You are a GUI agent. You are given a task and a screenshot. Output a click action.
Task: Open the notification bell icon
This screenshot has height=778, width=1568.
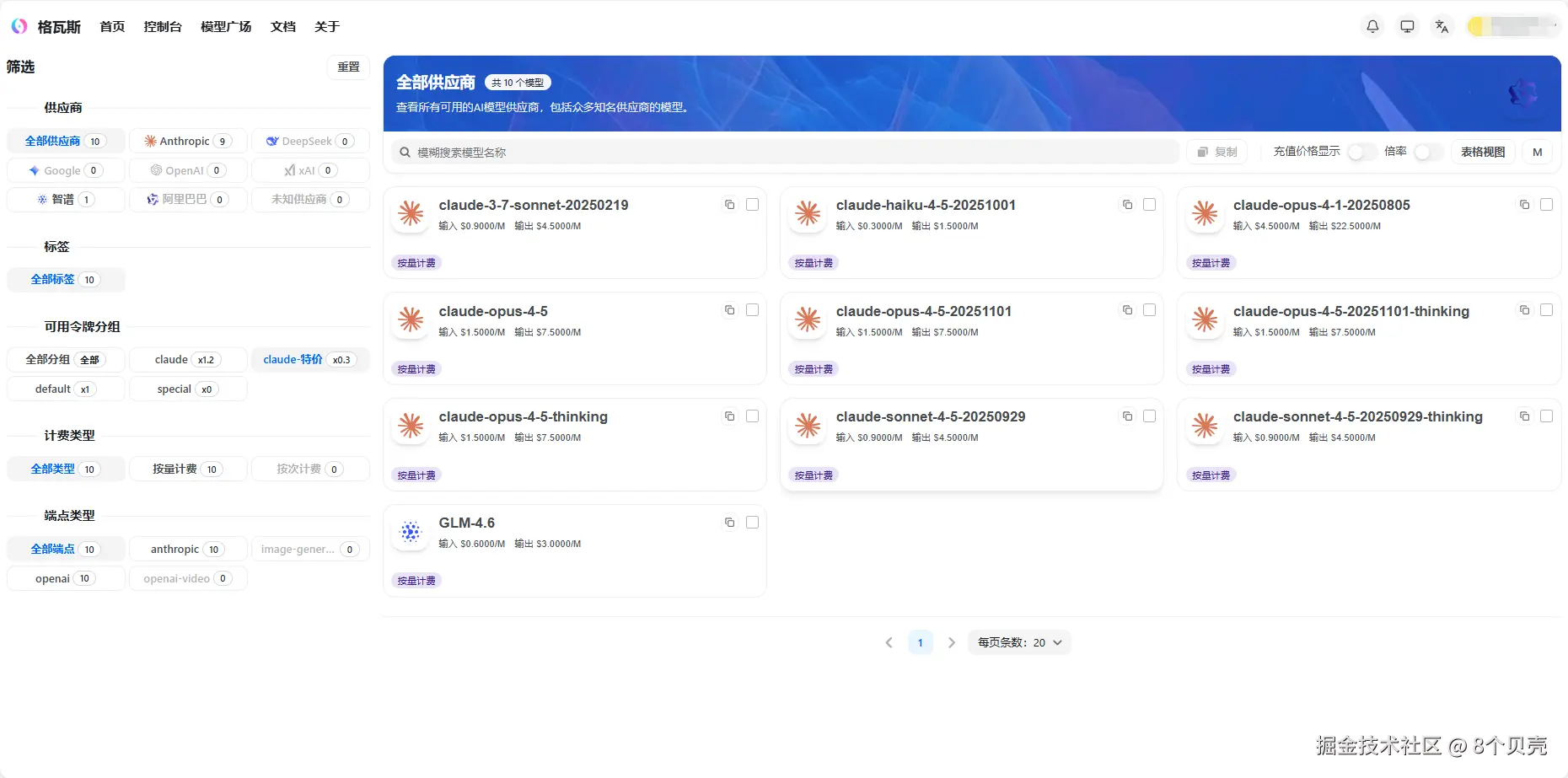[1372, 26]
